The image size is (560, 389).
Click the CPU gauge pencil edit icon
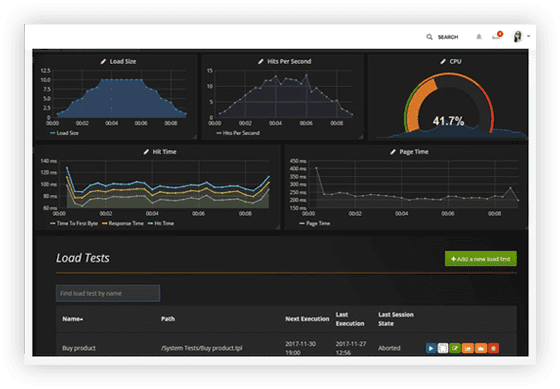(x=443, y=61)
